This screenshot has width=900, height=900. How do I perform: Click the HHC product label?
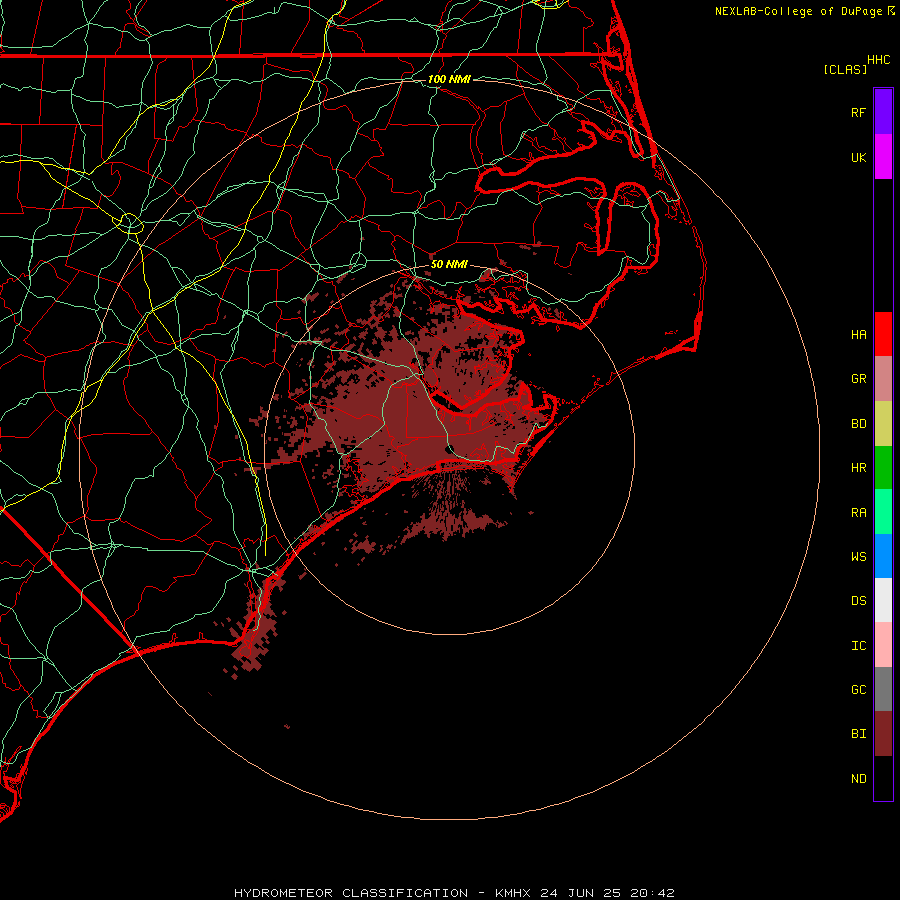(x=878, y=60)
